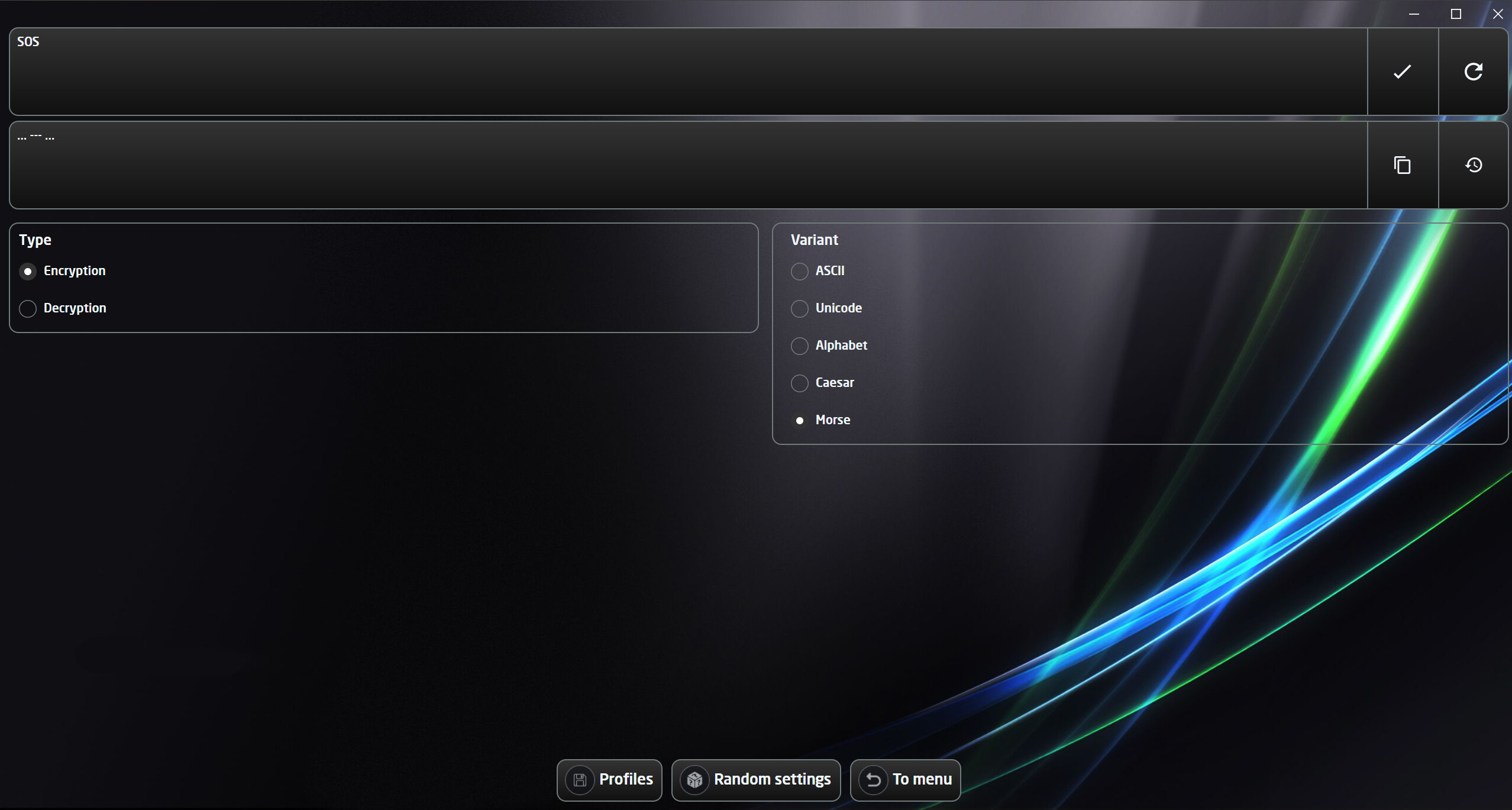1512x810 pixels.
Task: Open the output history icon
Action: click(1474, 165)
